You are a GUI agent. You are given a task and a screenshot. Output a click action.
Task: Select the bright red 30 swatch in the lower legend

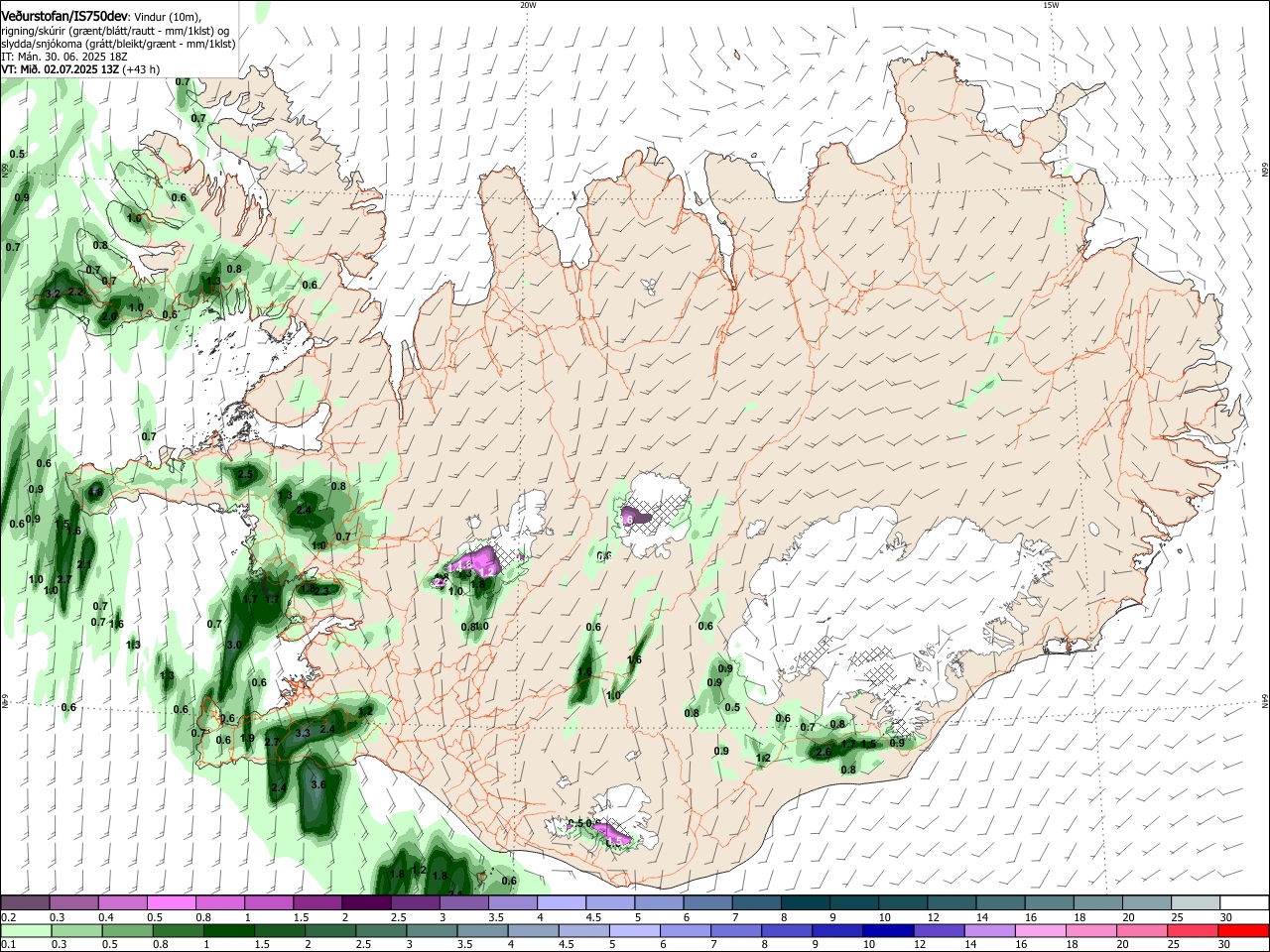click(1243, 931)
